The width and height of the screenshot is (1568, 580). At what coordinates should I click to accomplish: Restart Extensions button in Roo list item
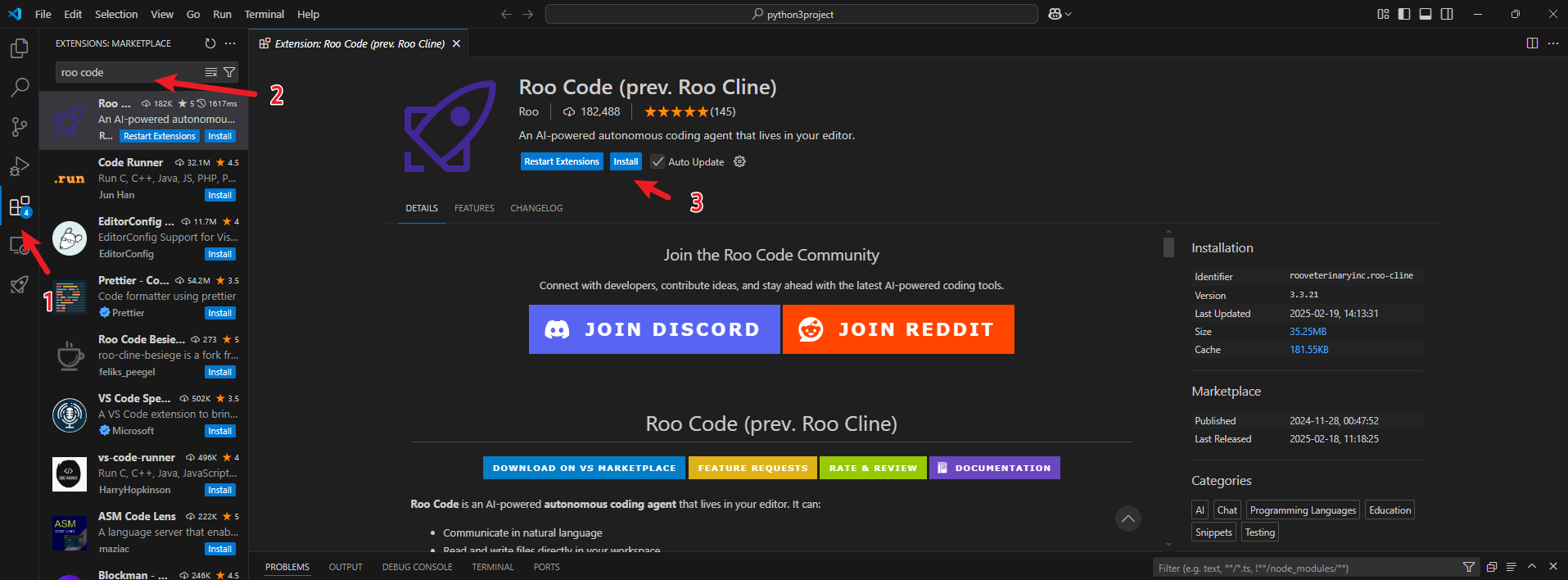pyautogui.click(x=160, y=136)
